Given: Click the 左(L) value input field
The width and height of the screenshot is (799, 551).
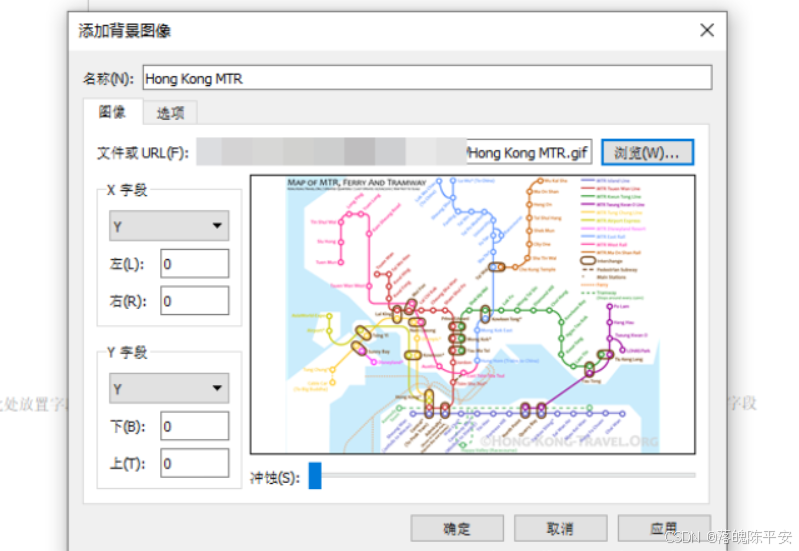Looking at the screenshot, I should (x=195, y=264).
